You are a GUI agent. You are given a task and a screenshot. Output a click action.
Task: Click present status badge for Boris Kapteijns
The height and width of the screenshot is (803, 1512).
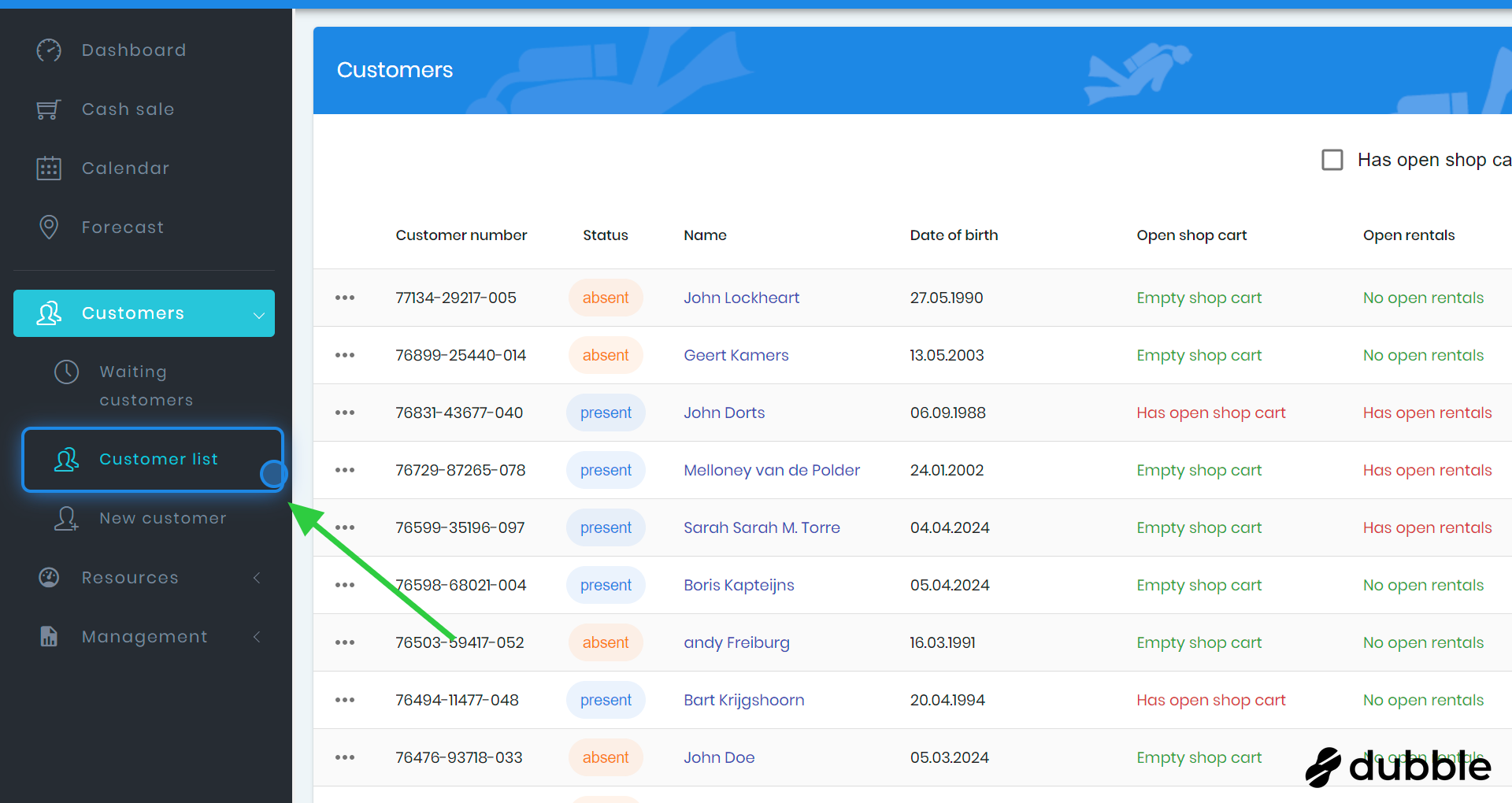606,585
